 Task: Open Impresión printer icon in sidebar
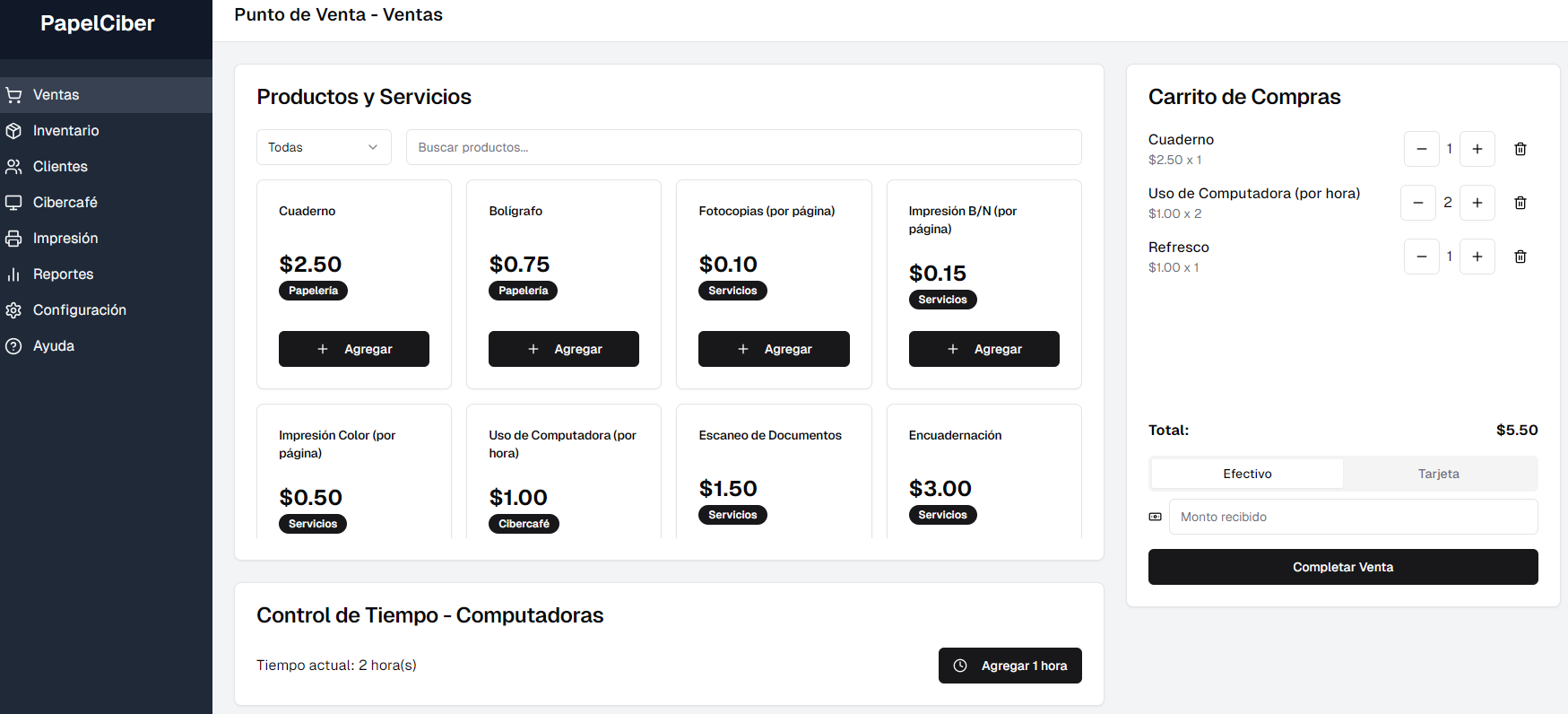[x=13, y=239]
